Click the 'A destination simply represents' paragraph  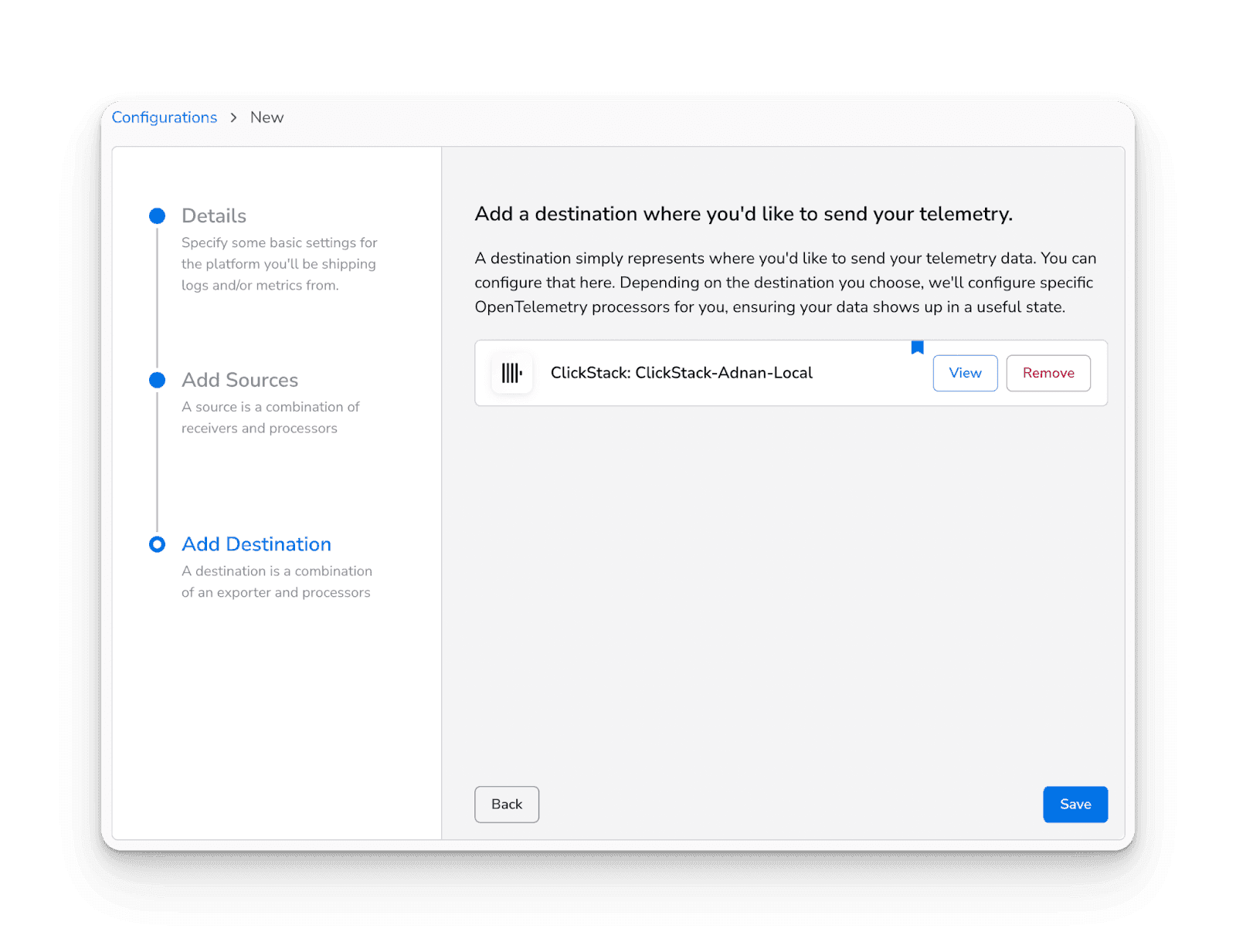[x=785, y=283]
